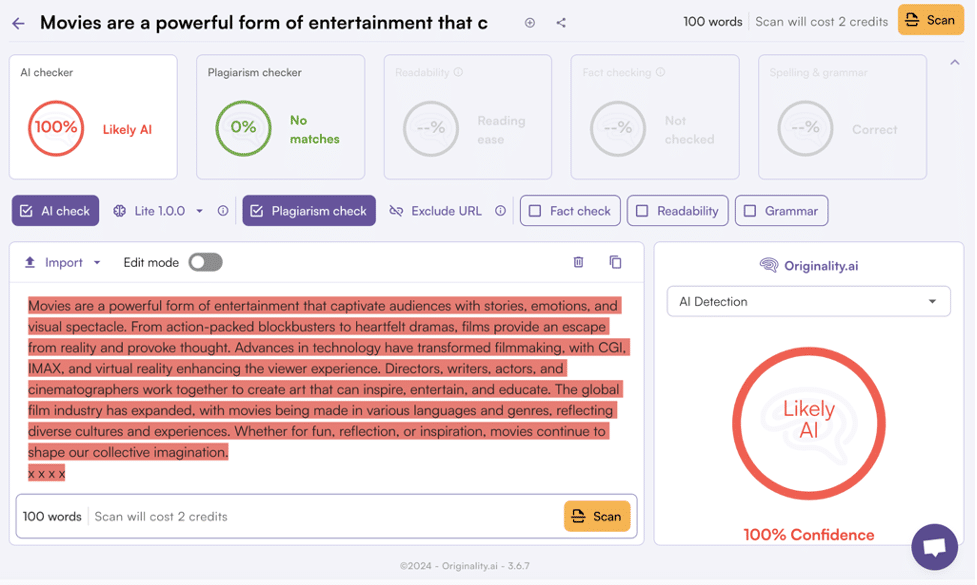Click the Exclude URL link icon
977x585 pixels.
[x=397, y=211]
